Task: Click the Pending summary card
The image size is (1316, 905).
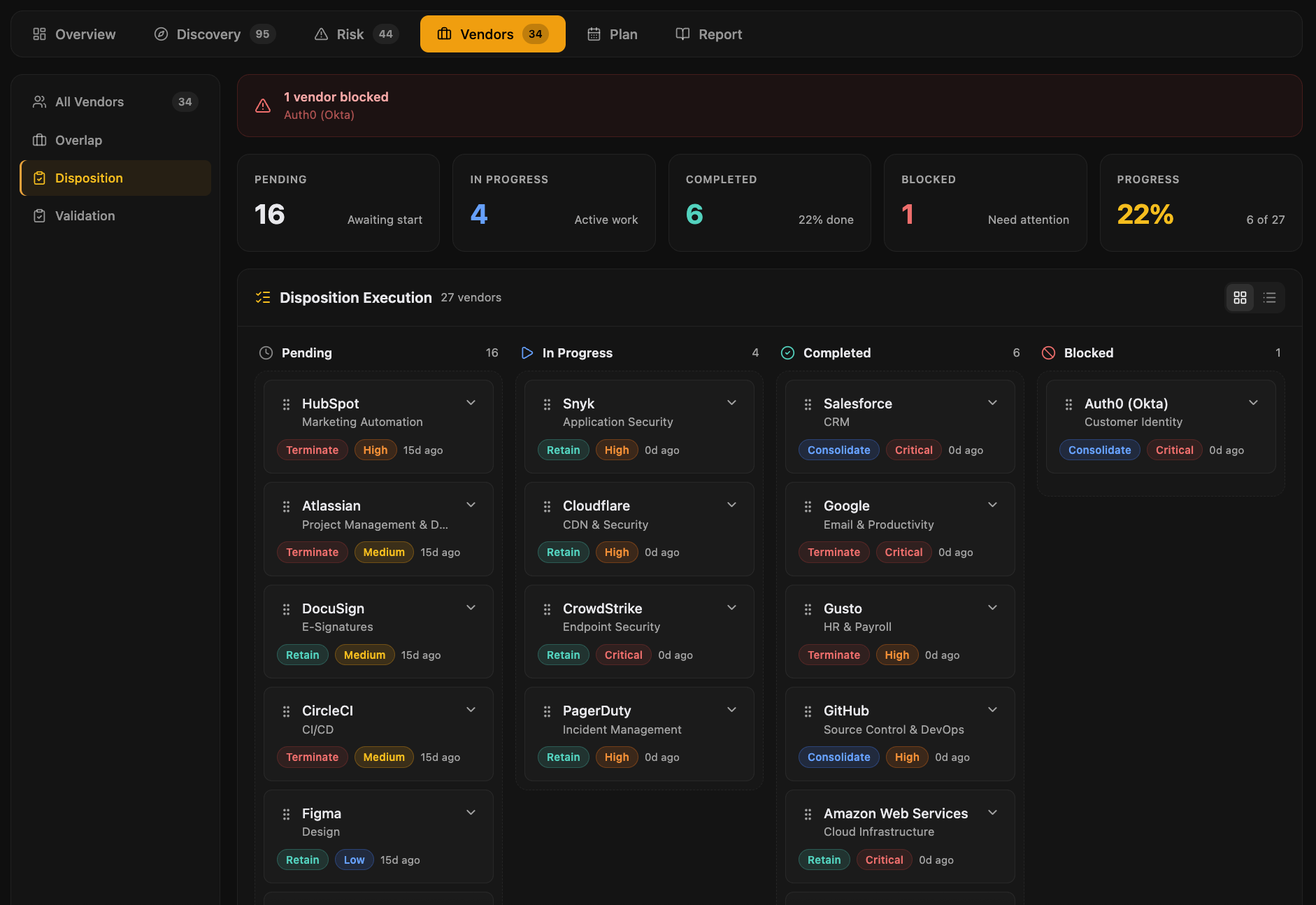Action: tap(338, 203)
